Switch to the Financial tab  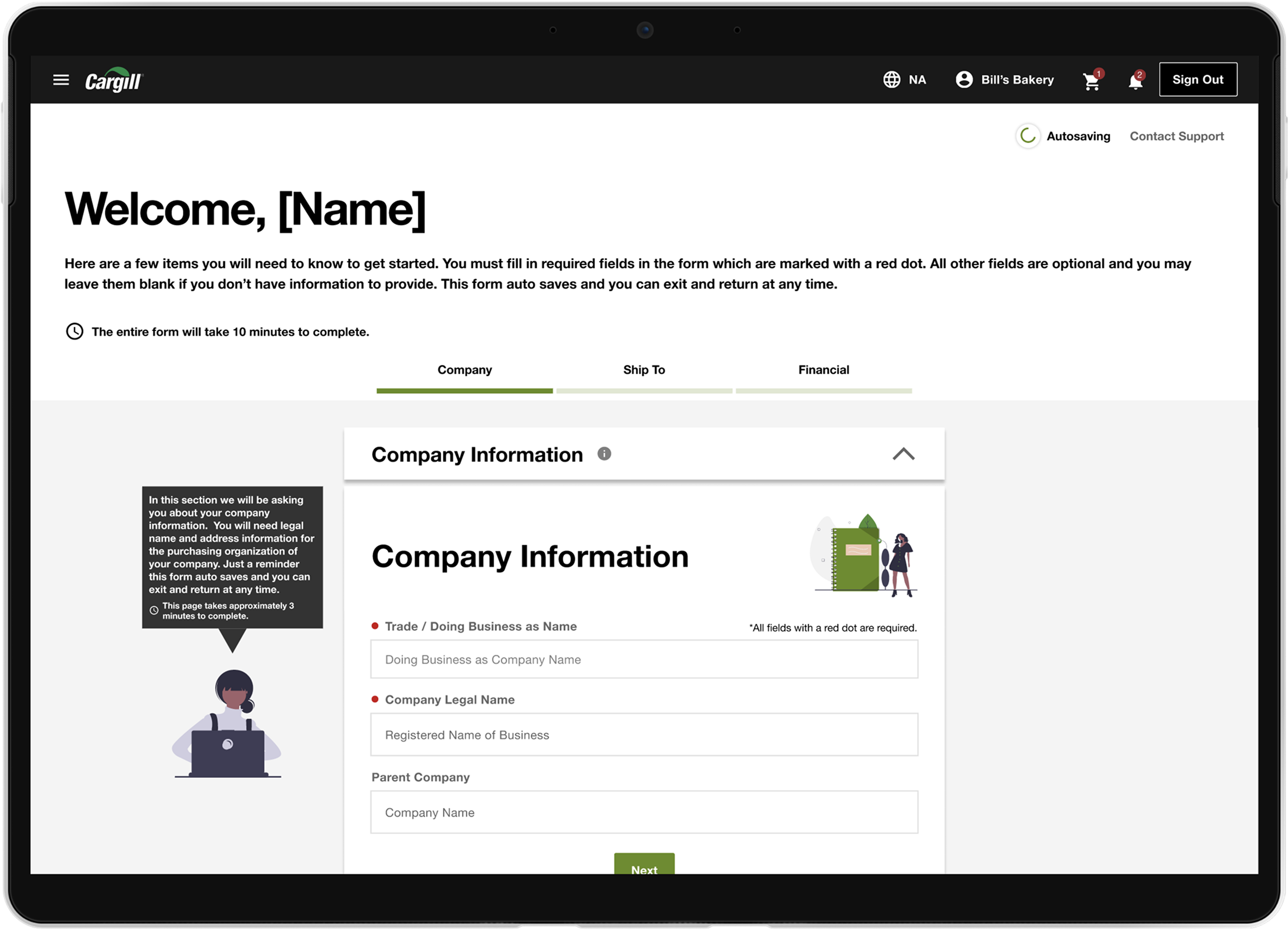[x=823, y=370]
